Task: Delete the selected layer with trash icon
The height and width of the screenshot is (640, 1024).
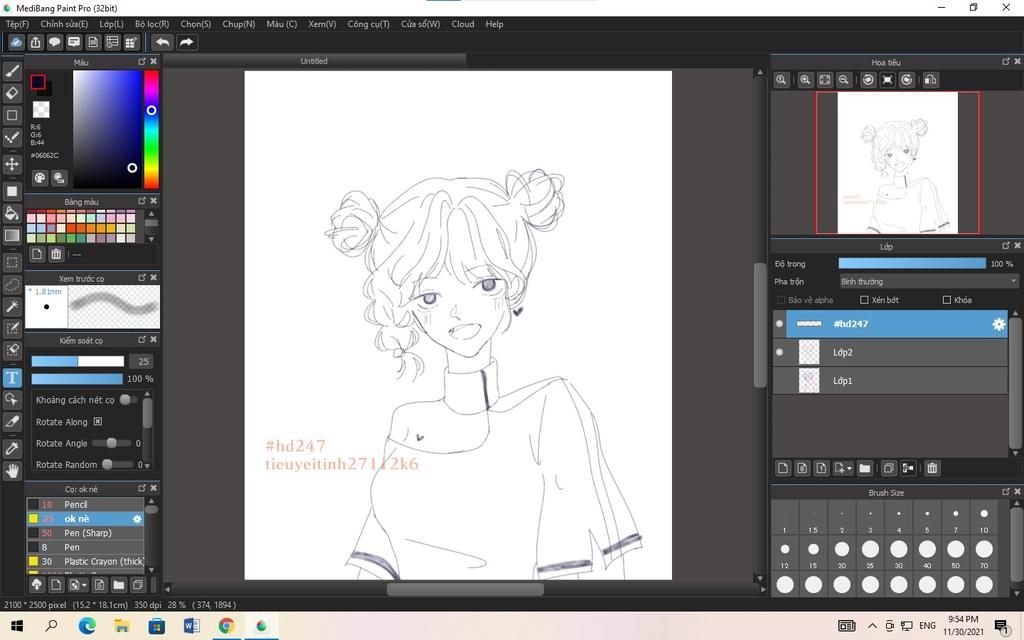Action: click(x=933, y=468)
